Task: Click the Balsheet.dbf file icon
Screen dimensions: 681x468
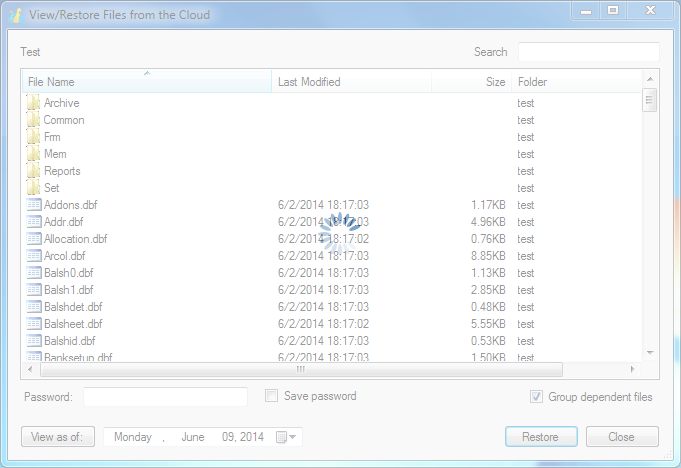Action: coord(34,323)
